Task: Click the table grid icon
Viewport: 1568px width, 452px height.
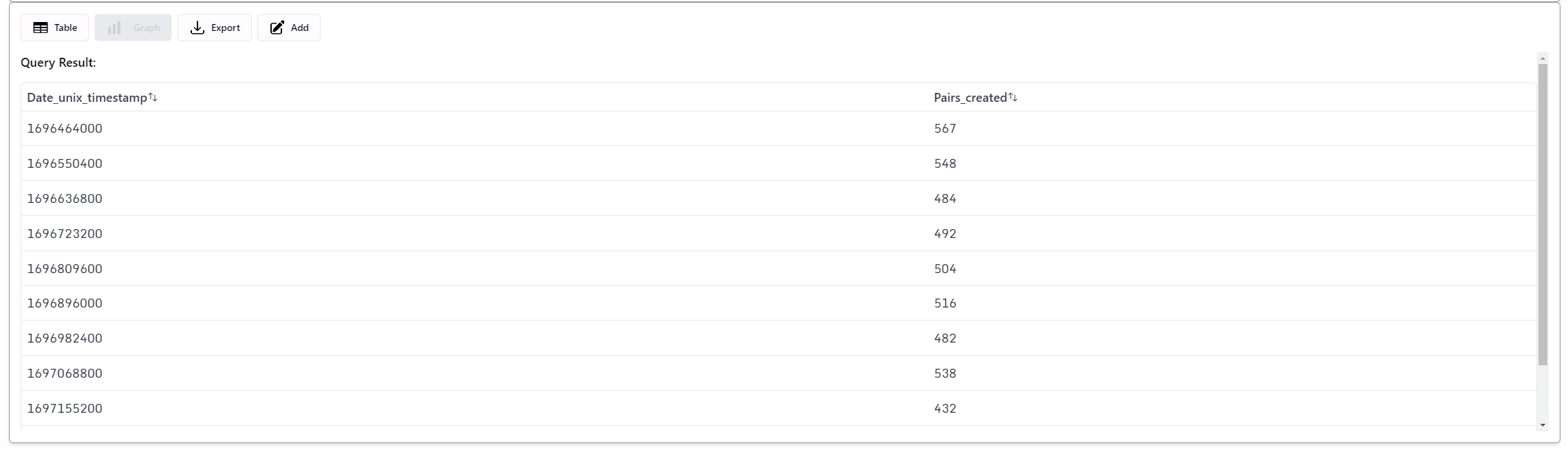Action: tap(41, 28)
